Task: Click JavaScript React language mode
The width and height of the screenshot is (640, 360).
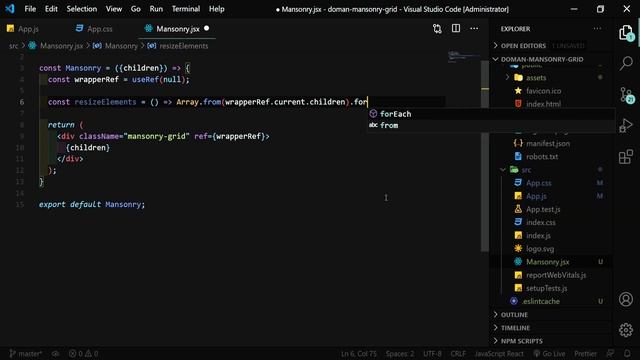Action: coord(499,353)
